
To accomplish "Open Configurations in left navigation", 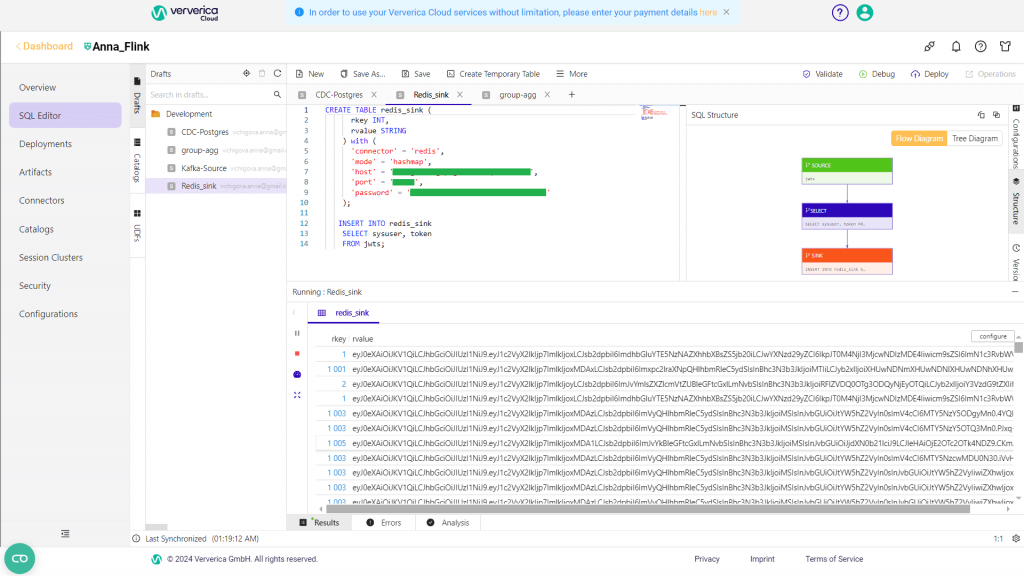I will click(48, 314).
